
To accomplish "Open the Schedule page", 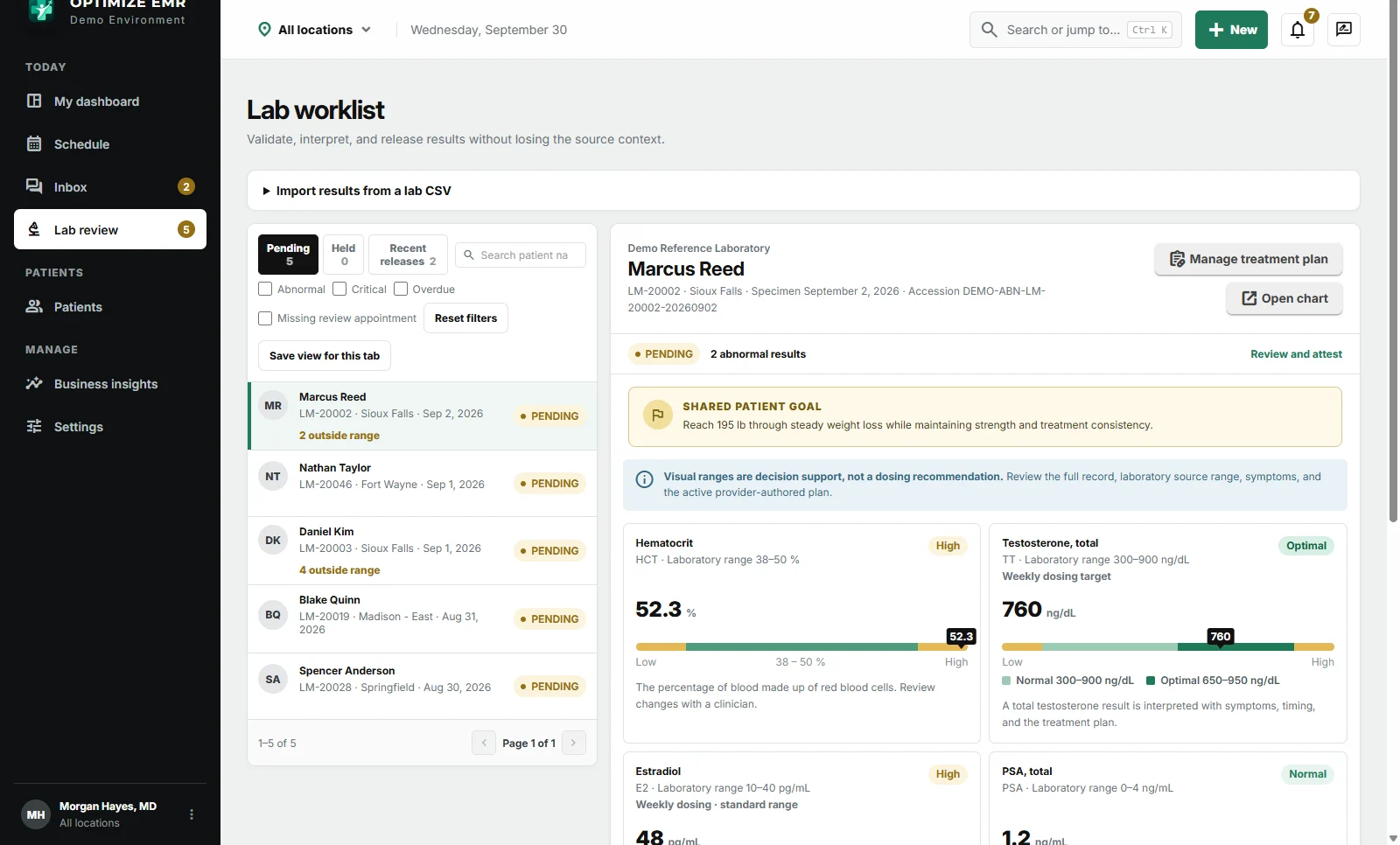I will (110, 144).
